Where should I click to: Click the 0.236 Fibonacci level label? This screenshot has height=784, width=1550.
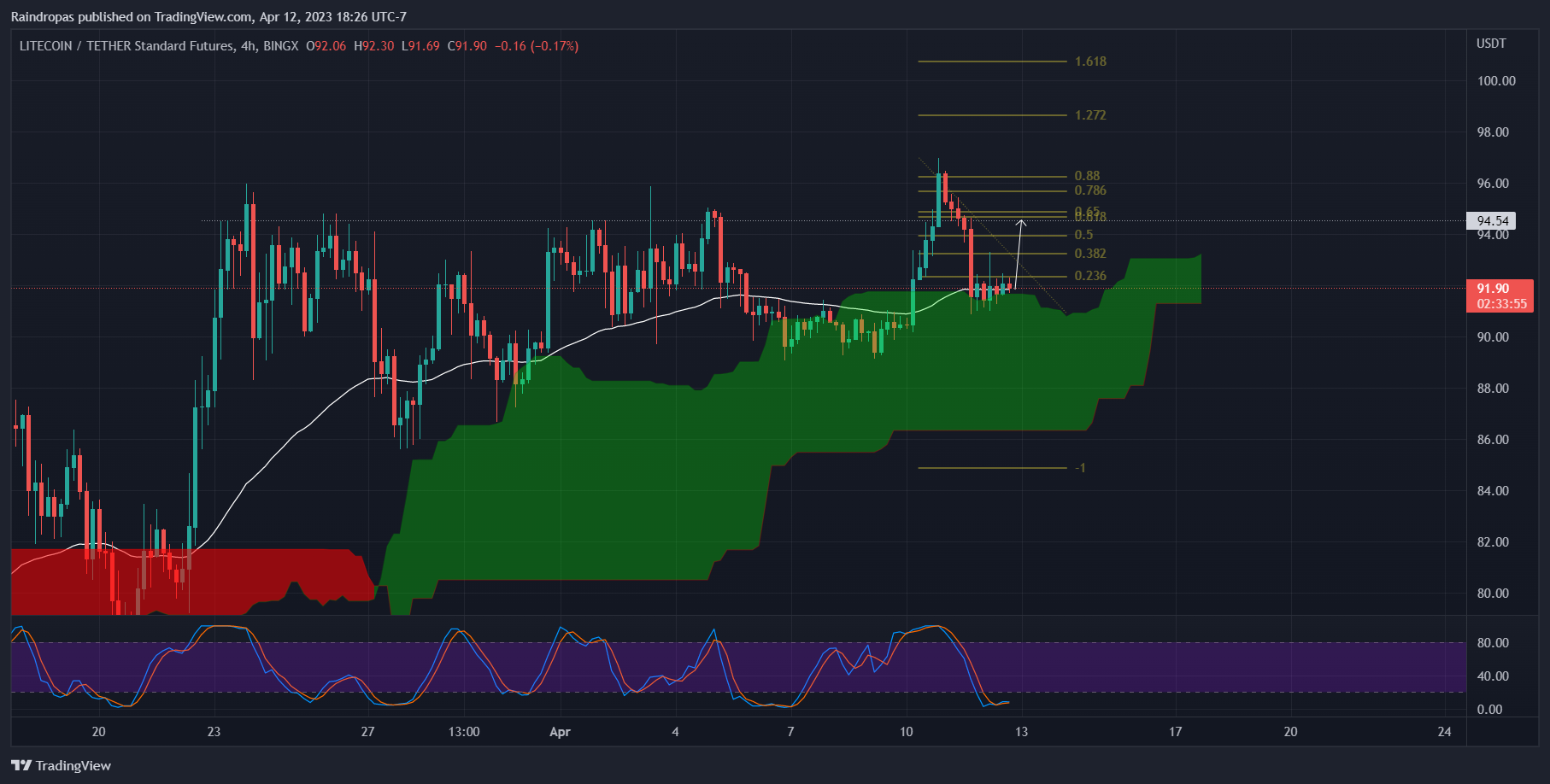pos(1090,276)
